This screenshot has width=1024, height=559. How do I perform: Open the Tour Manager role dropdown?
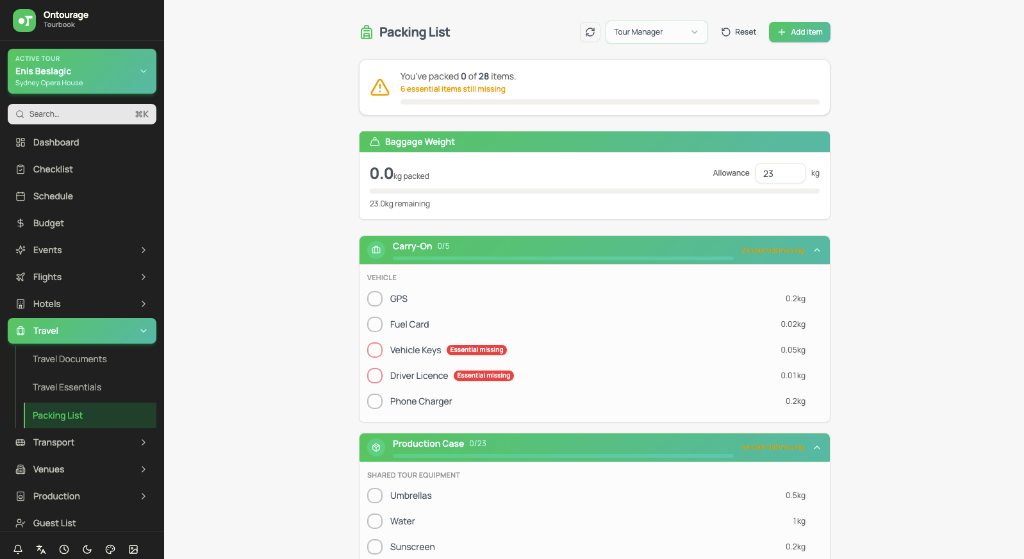656,32
